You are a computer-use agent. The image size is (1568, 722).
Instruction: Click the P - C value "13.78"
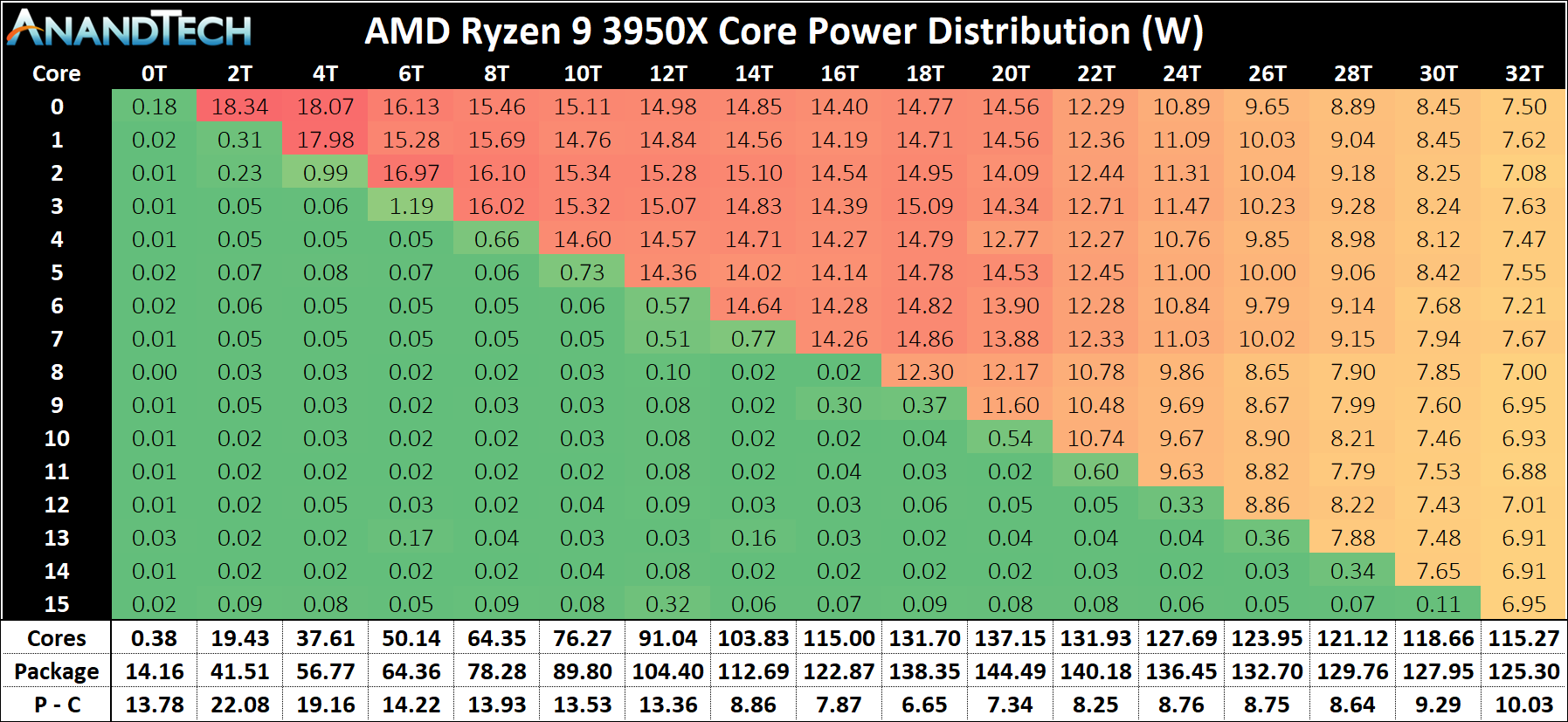154,705
